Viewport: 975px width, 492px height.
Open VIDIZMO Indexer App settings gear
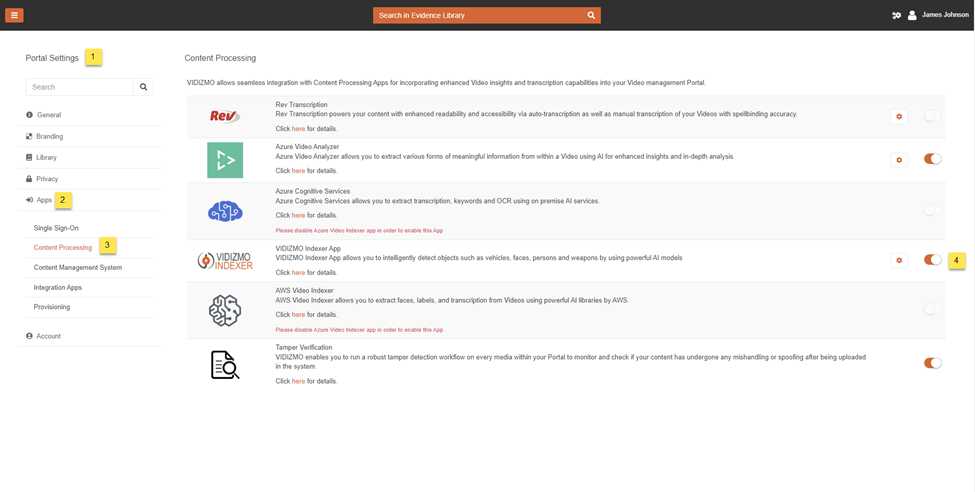click(x=899, y=260)
